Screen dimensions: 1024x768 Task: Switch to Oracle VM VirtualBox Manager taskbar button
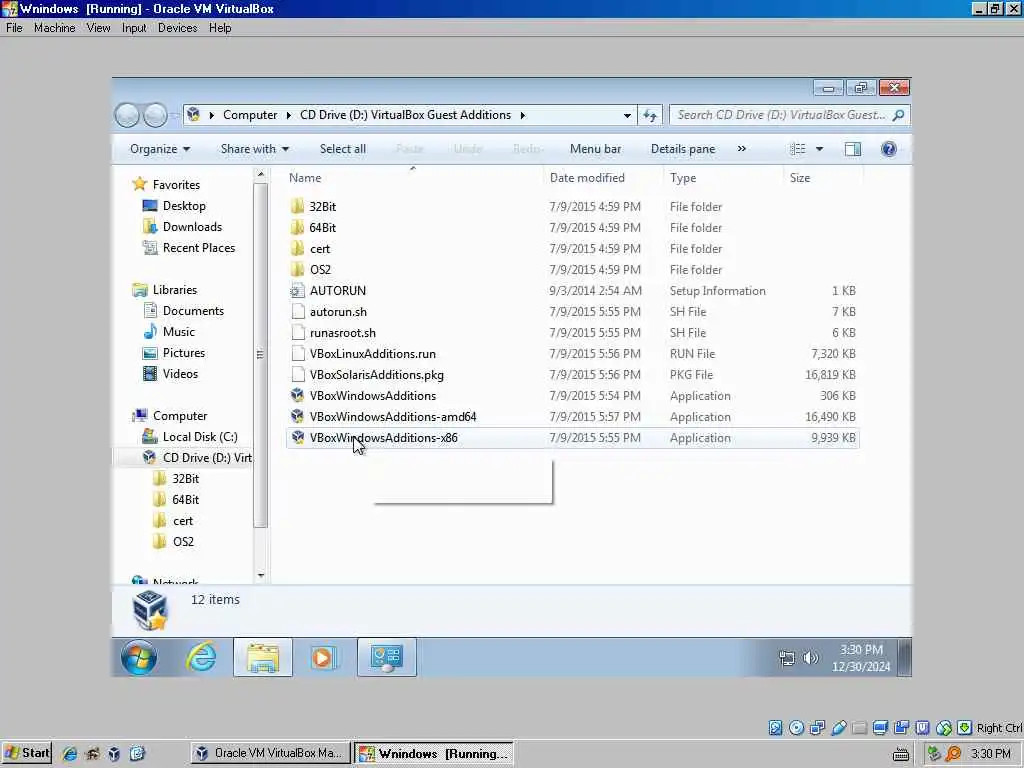271,753
